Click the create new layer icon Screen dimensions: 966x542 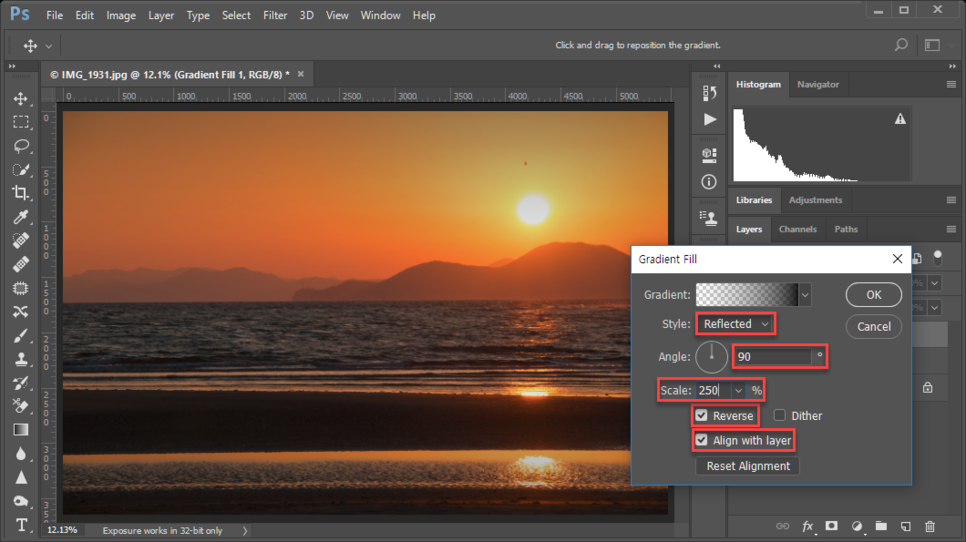(x=906, y=526)
